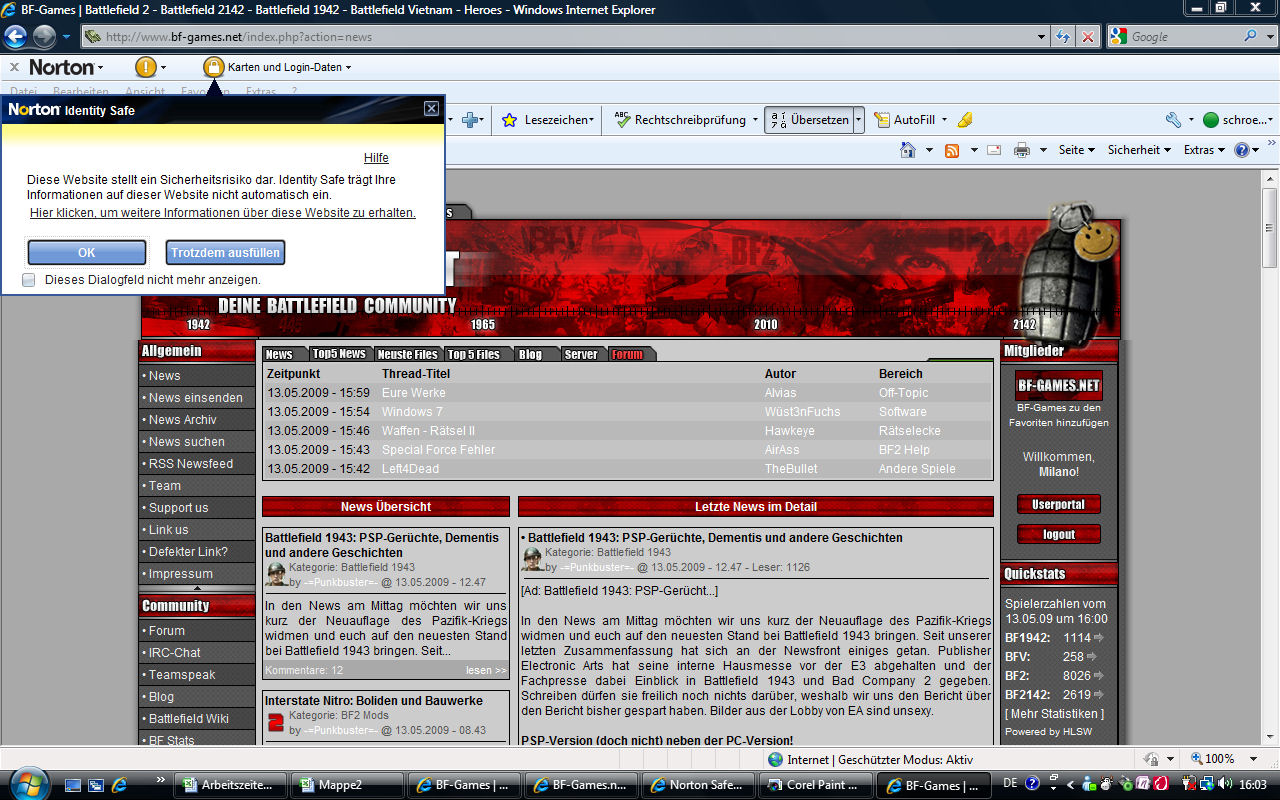Open the Seite menu

coord(1077,150)
